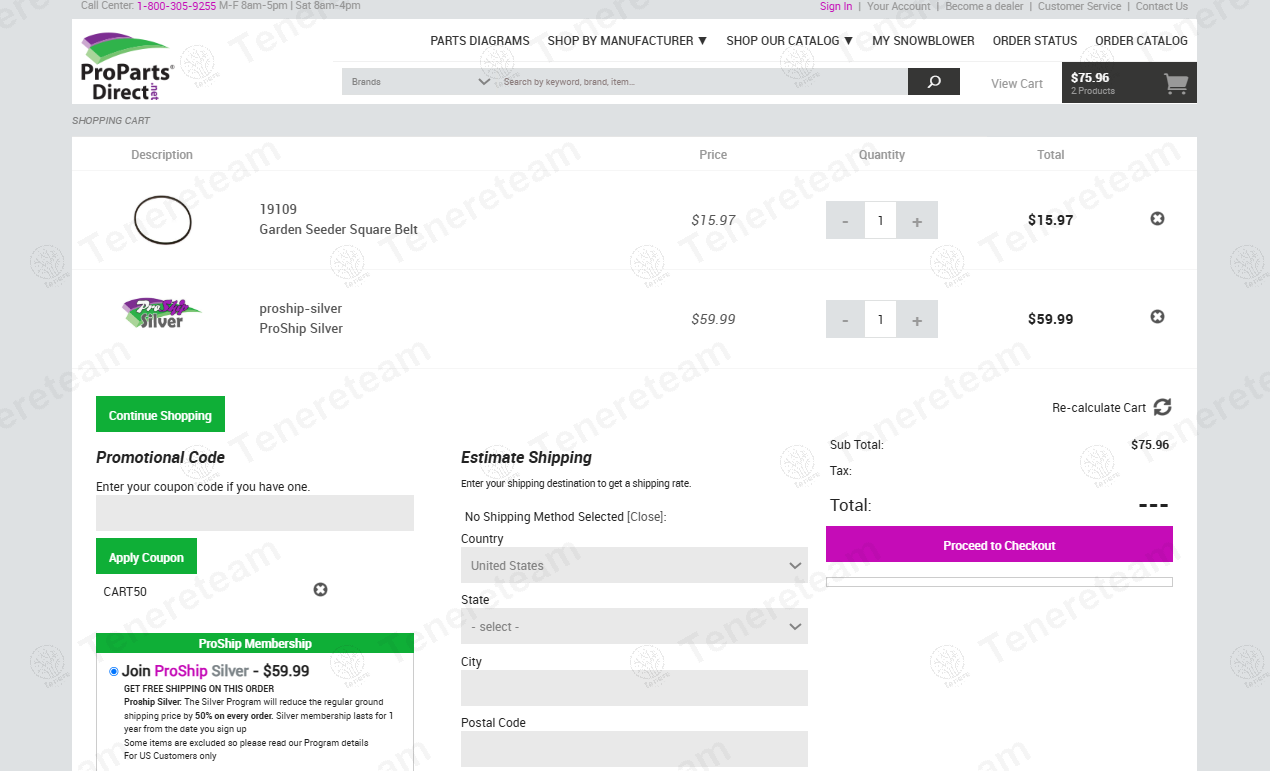Click the ProParts Direct logo
Screen dimensions: 1270x771
pos(127,66)
